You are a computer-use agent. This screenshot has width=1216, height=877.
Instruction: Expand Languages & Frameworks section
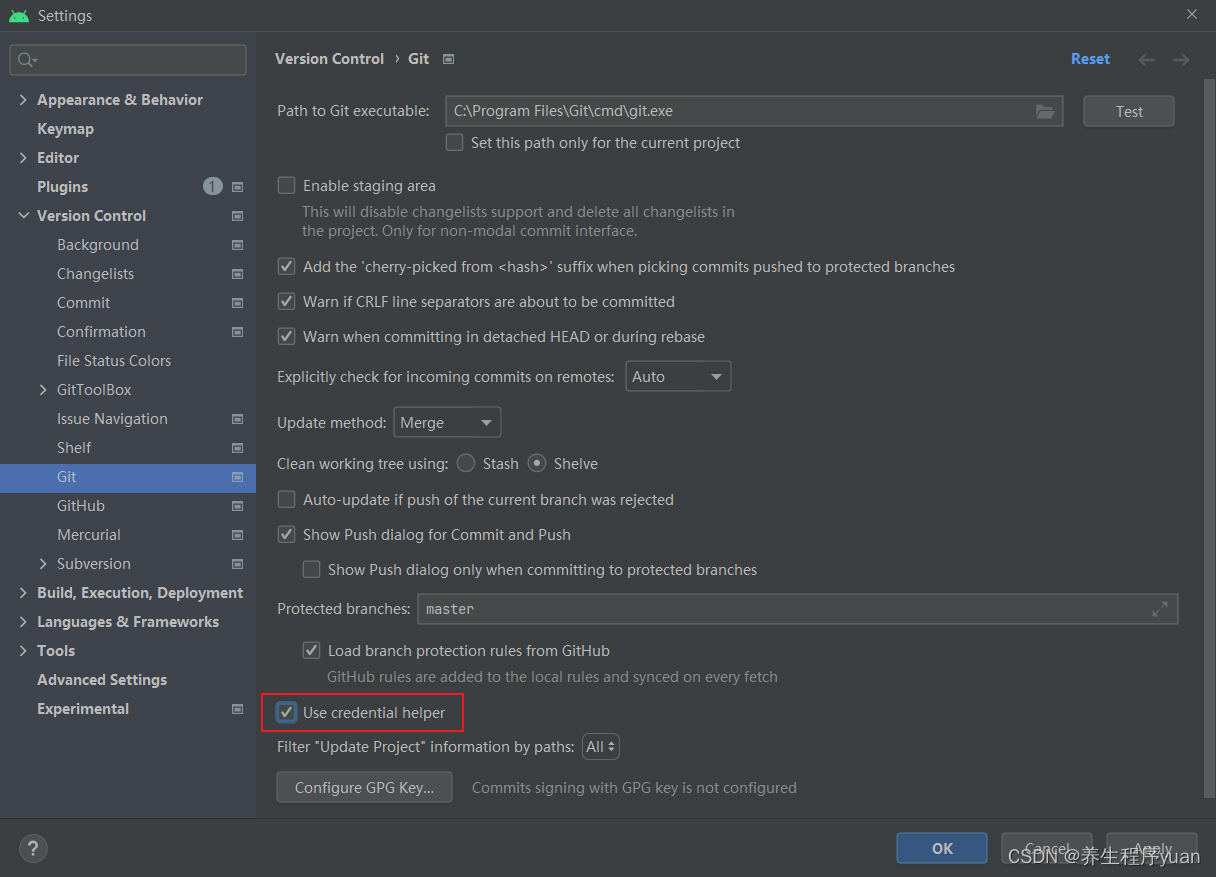pyautogui.click(x=24, y=622)
